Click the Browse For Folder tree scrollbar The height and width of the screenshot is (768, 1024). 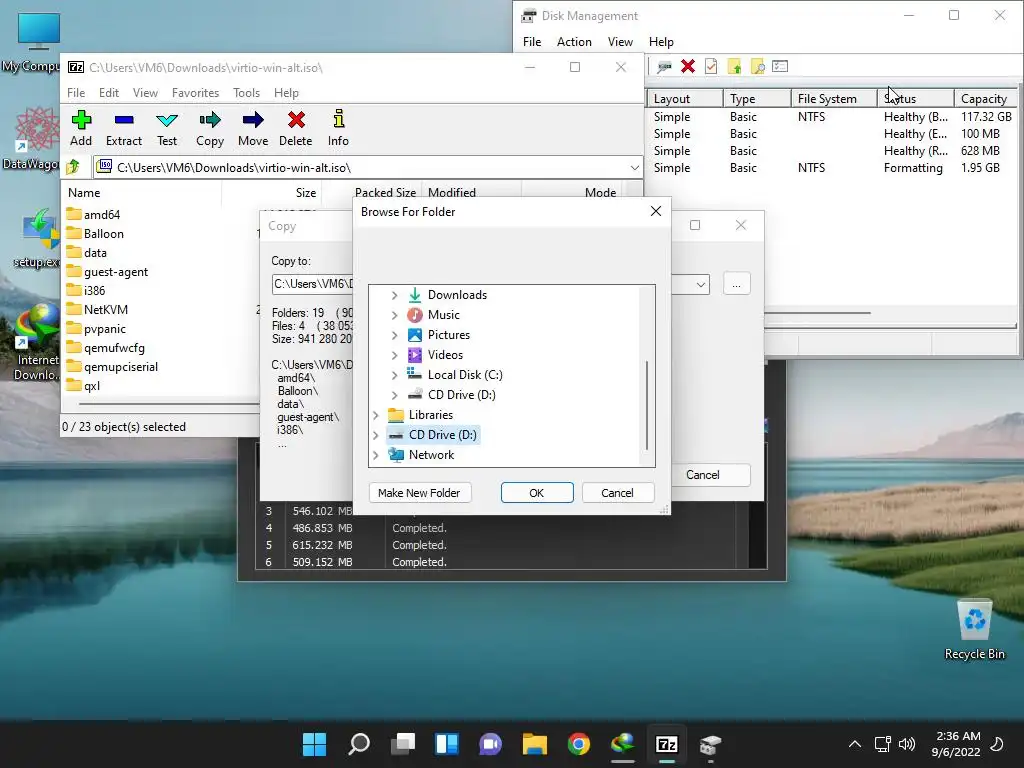(647, 405)
